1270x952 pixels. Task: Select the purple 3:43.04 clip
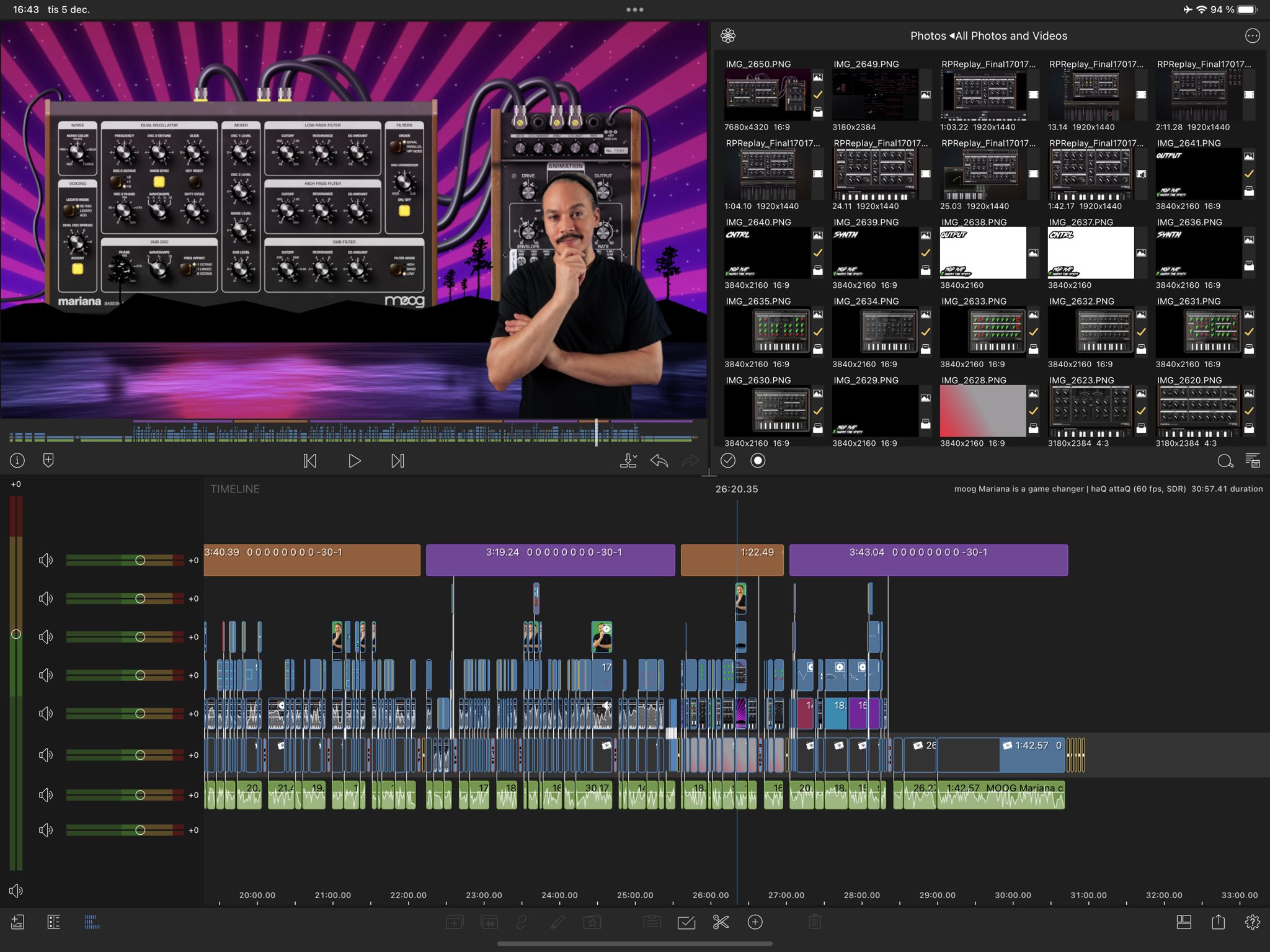(928, 560)
